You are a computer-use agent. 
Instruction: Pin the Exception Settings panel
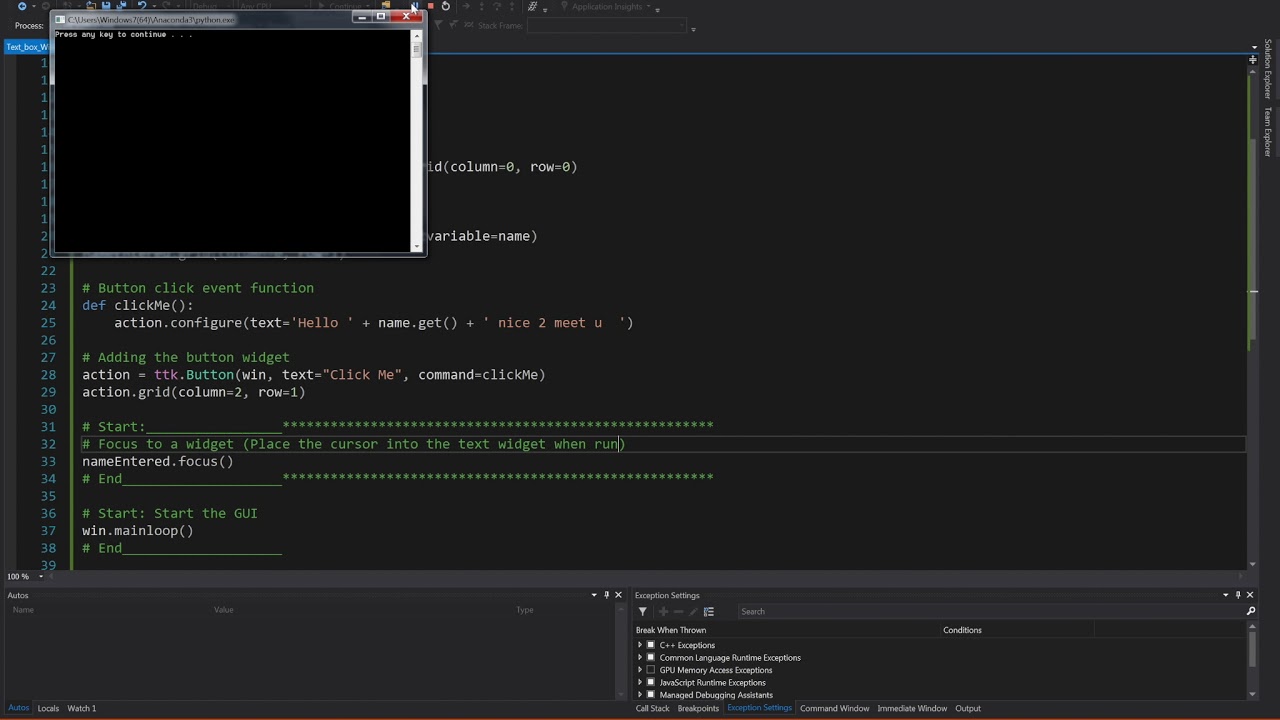pyautogui.click(x=1238, y=595)
